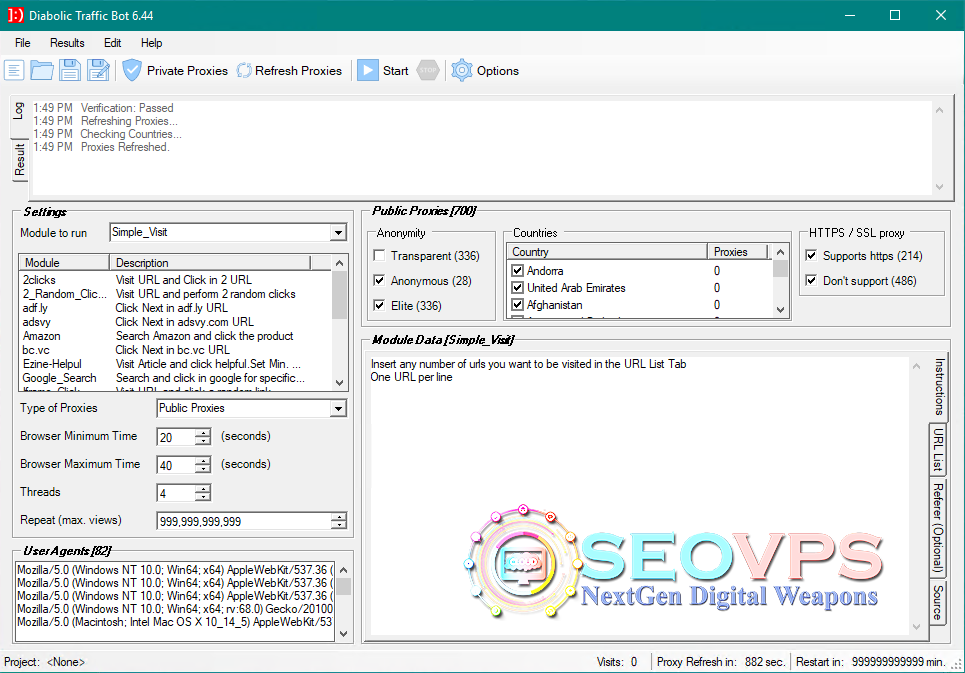This screenshot has height=673, width=965.
Task: Uncheck the Andorra country checkbox
Action: [518, 271]
